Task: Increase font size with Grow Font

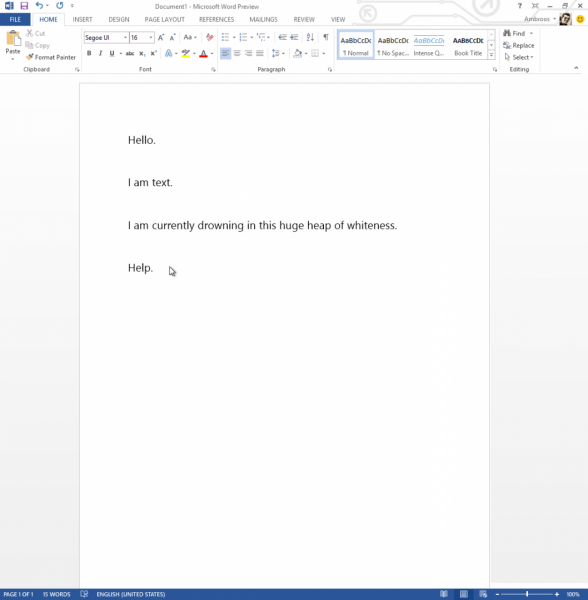Action: [161, 38]
